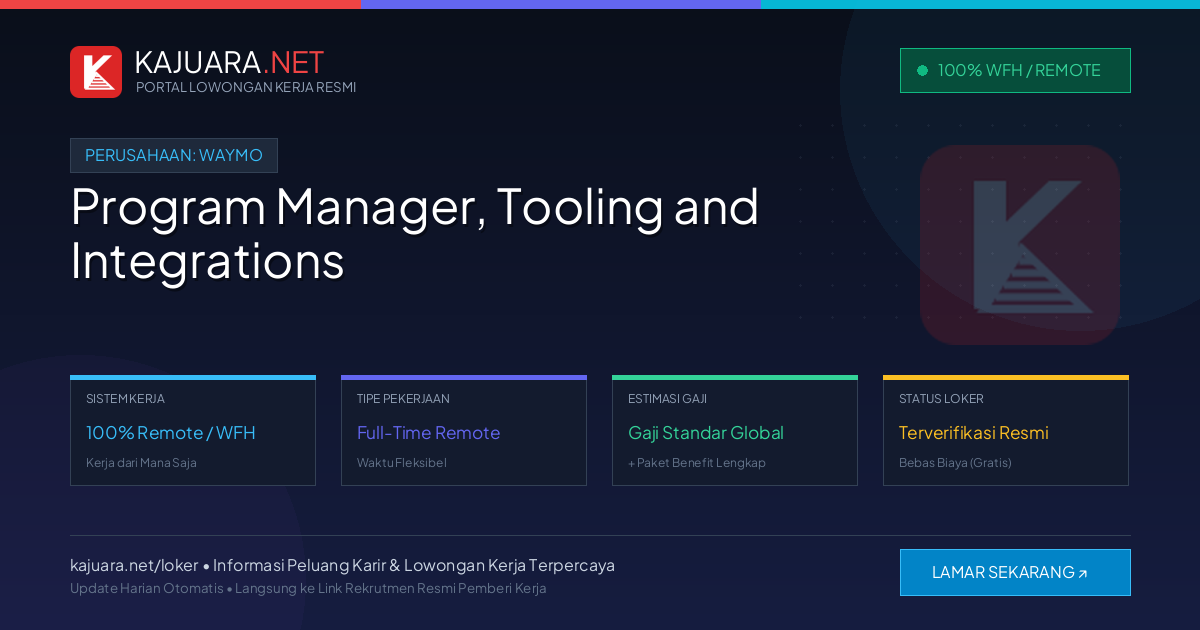Click the SISTEM KERJA label
The width and height of the screenshot is (1200, 630).
(x=125, y=398)
